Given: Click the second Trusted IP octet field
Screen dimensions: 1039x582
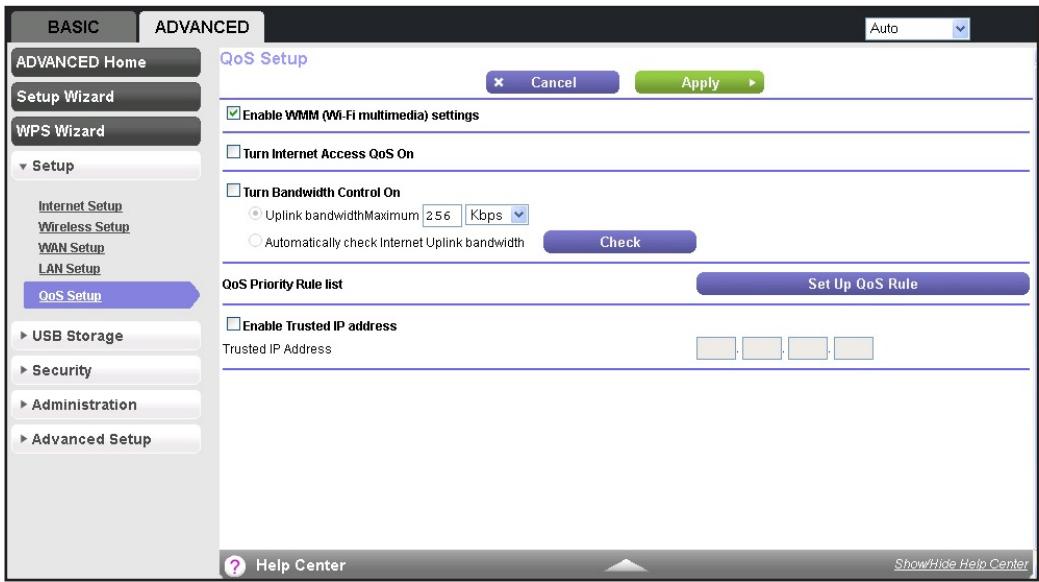Looking at the screenshot, I should [762, 349].
